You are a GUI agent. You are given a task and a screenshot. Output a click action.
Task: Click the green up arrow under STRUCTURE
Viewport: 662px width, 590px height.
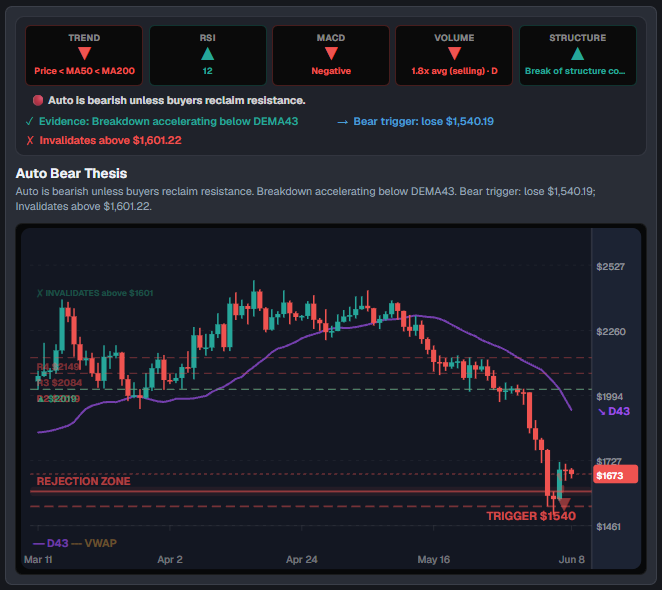click(x=578, y=53)
